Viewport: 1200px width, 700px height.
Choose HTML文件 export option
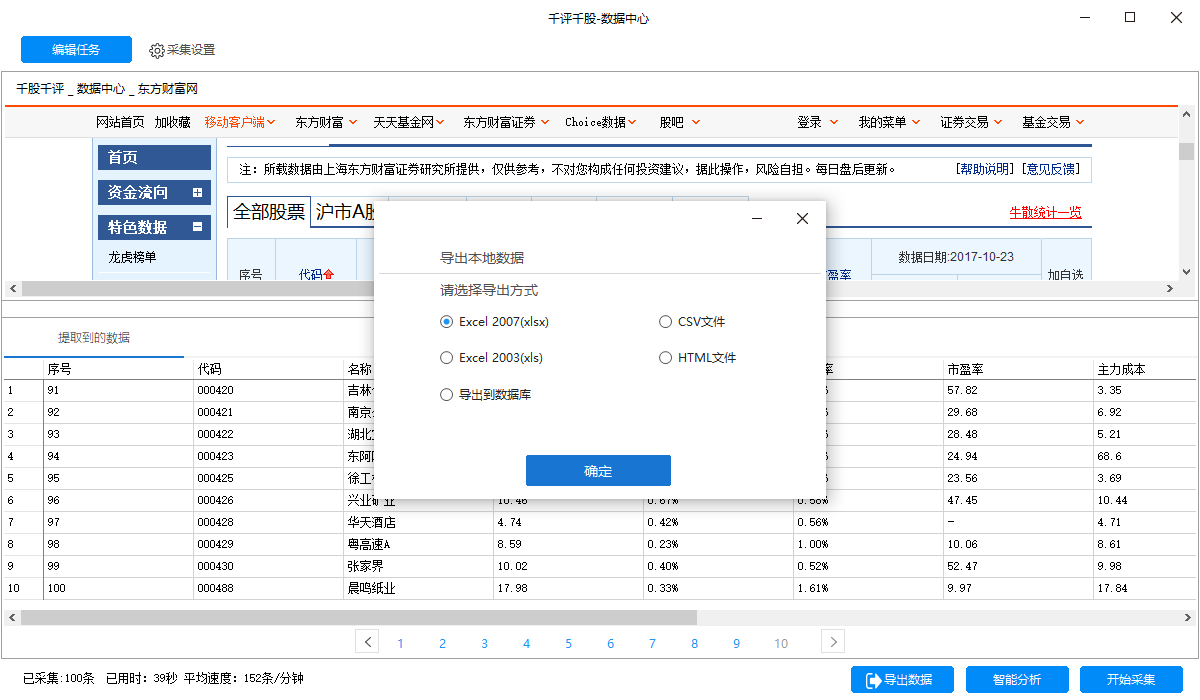click(x=698, y=357)
